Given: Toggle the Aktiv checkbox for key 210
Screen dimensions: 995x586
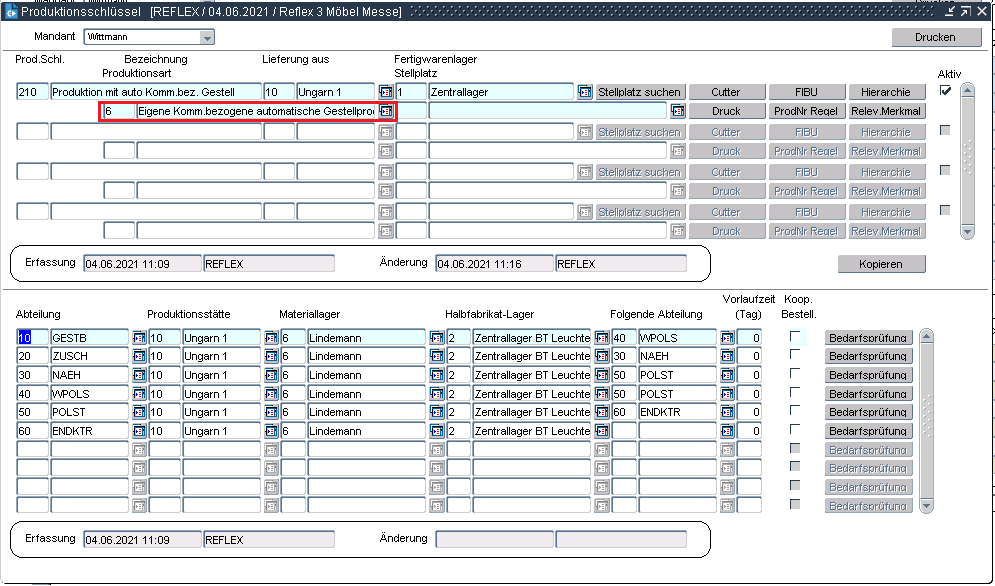Looking at the screenshot, I should (x=945, y=91).
